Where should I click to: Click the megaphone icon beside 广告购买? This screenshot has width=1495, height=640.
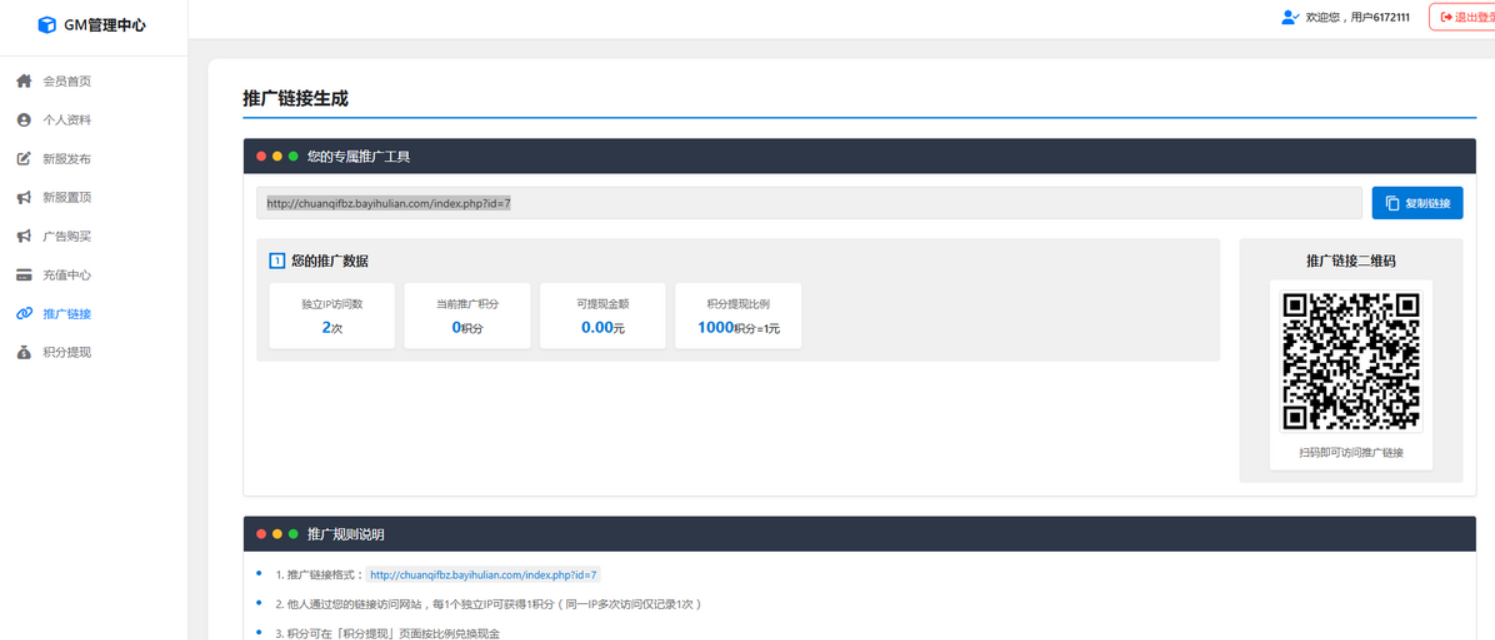(24, 237)
